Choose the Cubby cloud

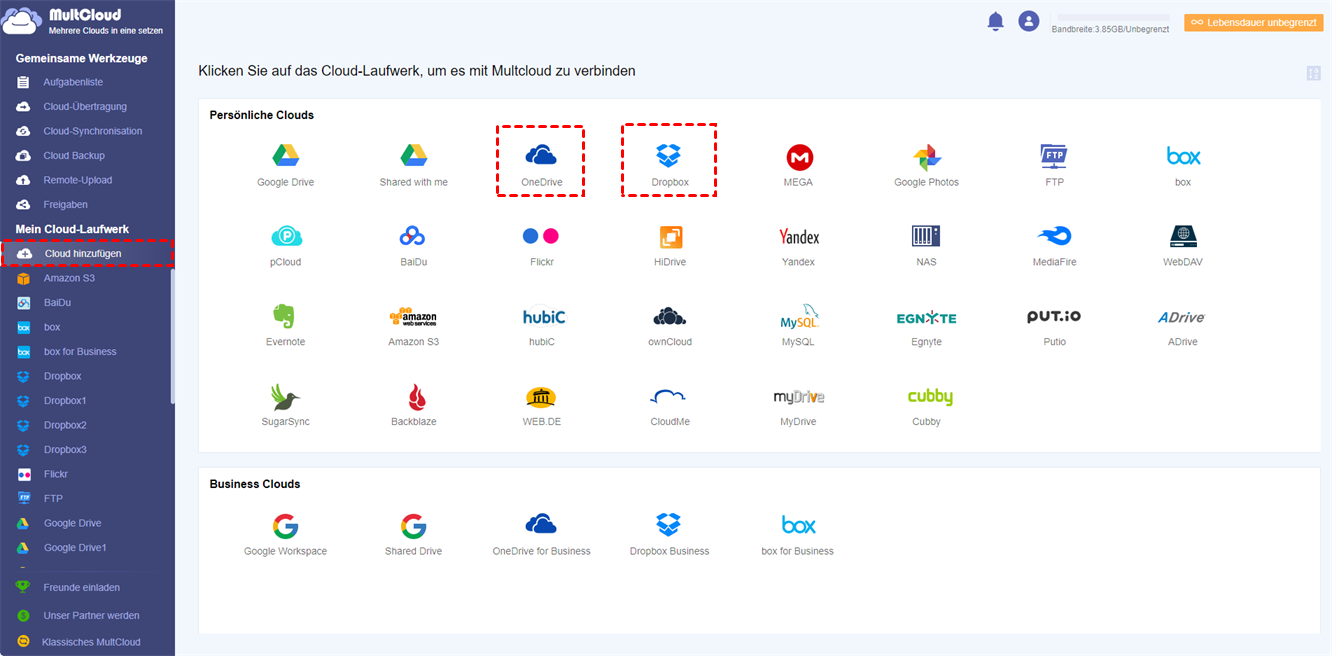tap(929, 405)
